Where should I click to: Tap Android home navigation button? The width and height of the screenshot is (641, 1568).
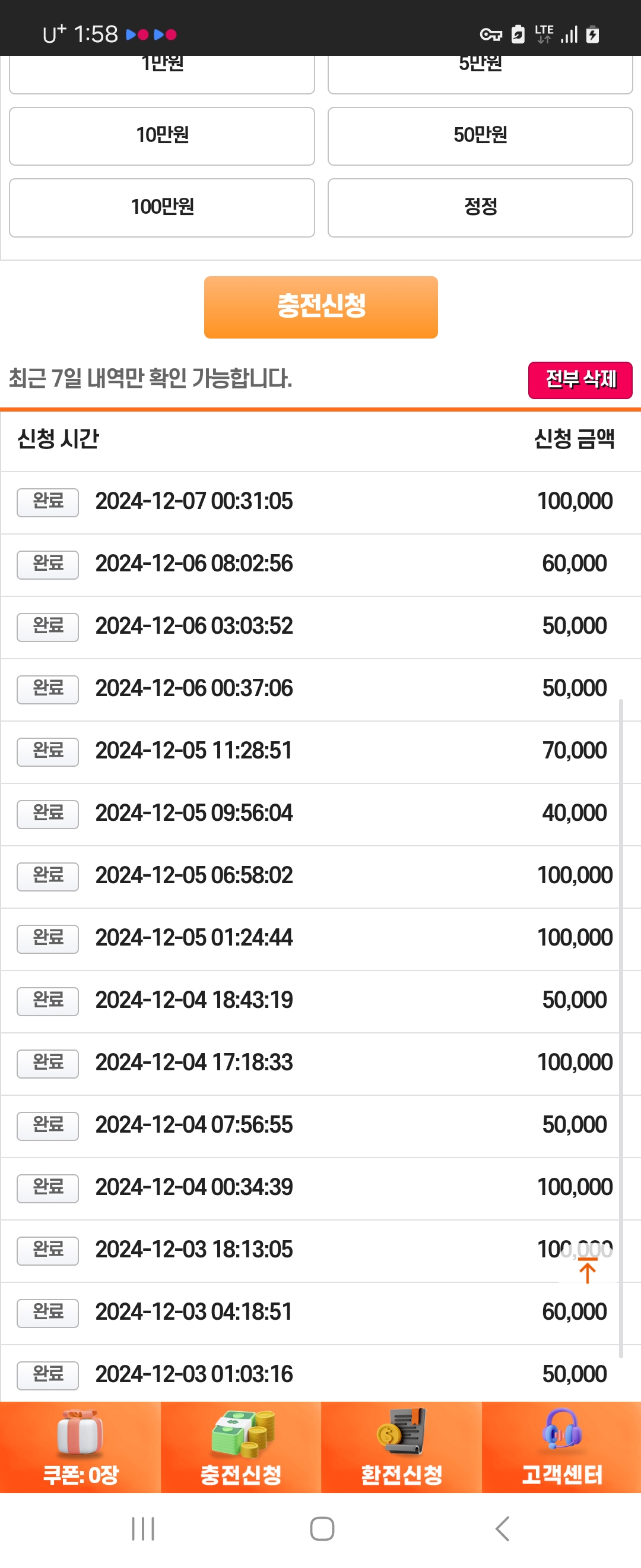coord(322,1528)
